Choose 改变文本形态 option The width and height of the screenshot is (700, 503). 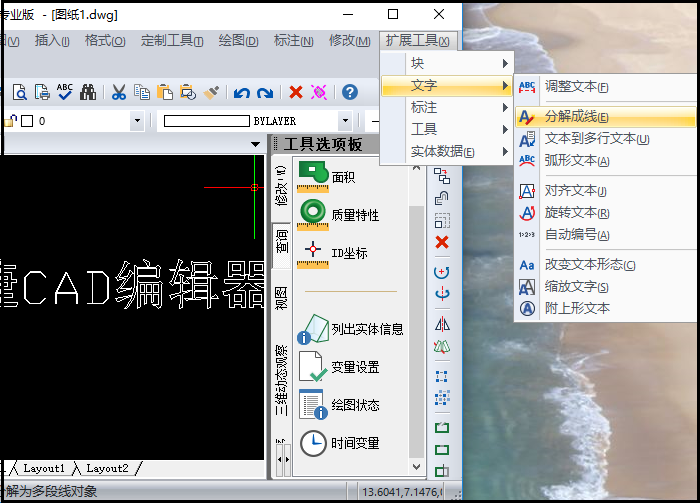click(x=606, y=265)
